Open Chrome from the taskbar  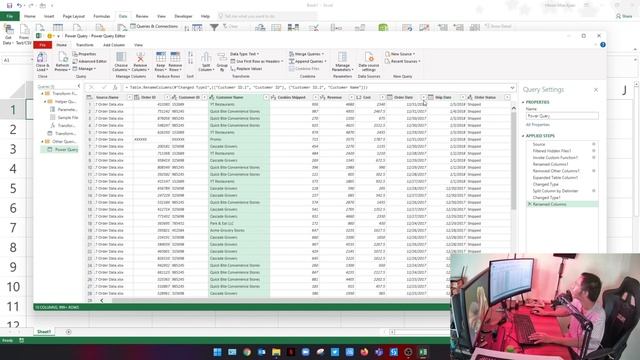[247, 352]
